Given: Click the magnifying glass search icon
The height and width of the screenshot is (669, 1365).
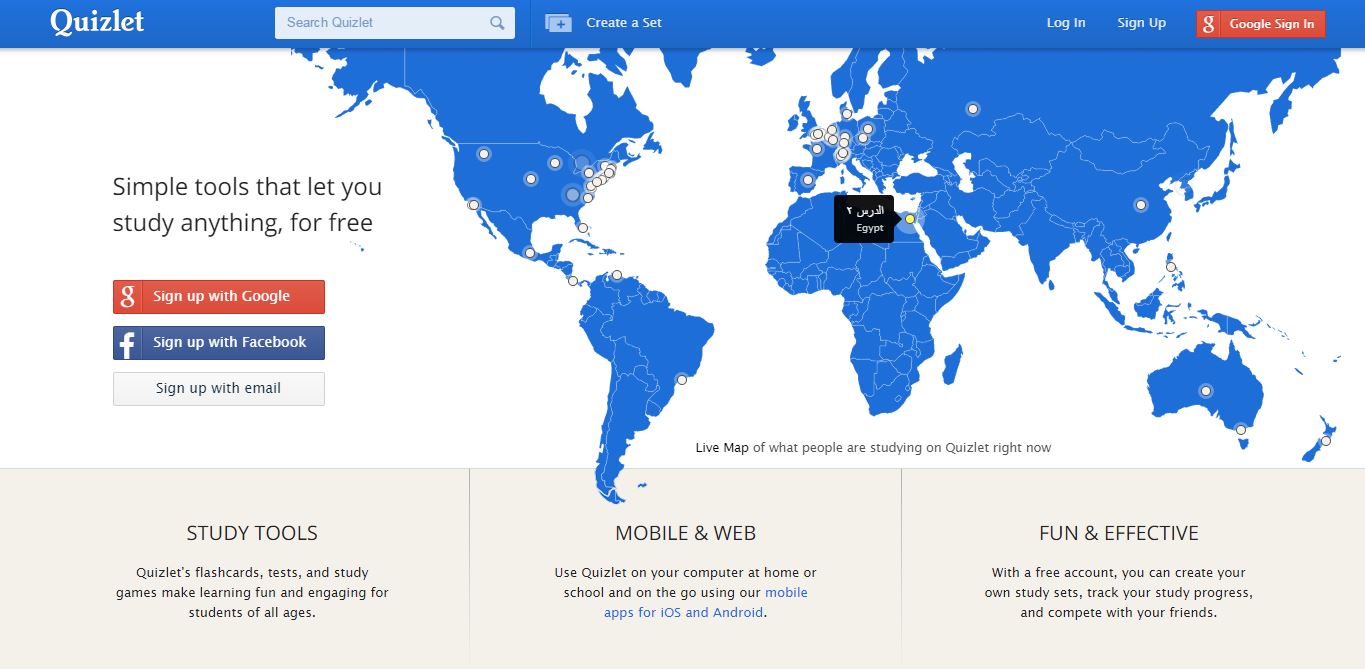Looking at the screenshot, I should click(497, 23).
